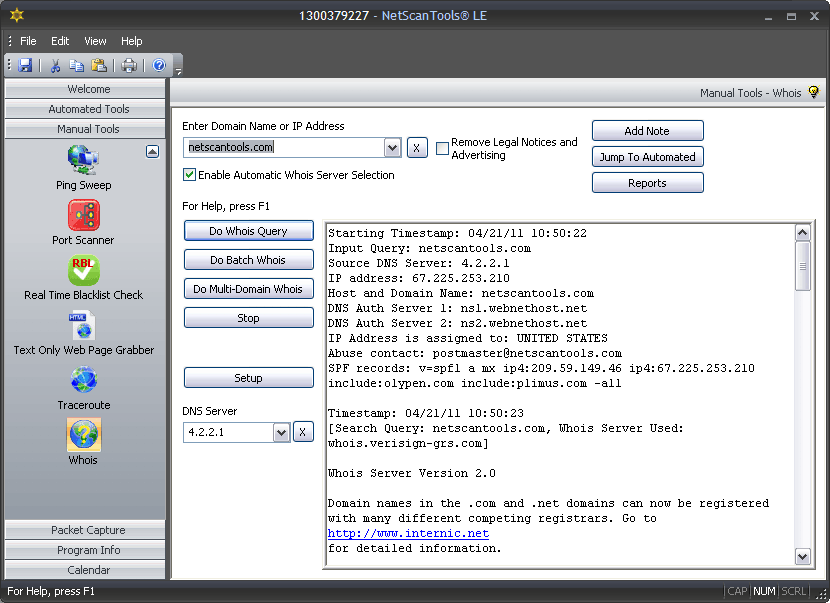Click the NUM indicator in status bar
Screen dimensions: 830x603
pyautogui.click(x=764, y=591)
